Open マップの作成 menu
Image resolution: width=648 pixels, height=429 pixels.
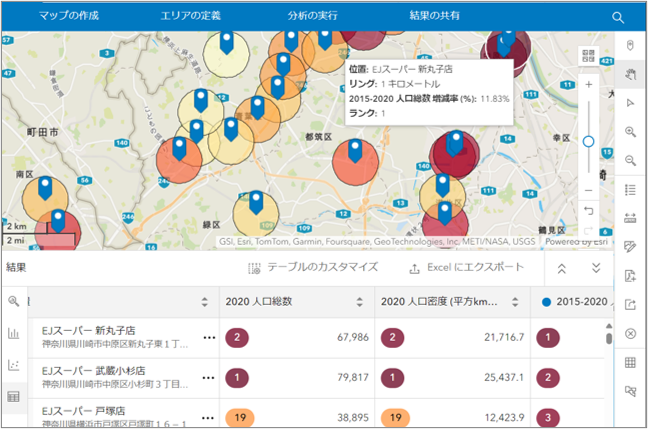[72, 17]
